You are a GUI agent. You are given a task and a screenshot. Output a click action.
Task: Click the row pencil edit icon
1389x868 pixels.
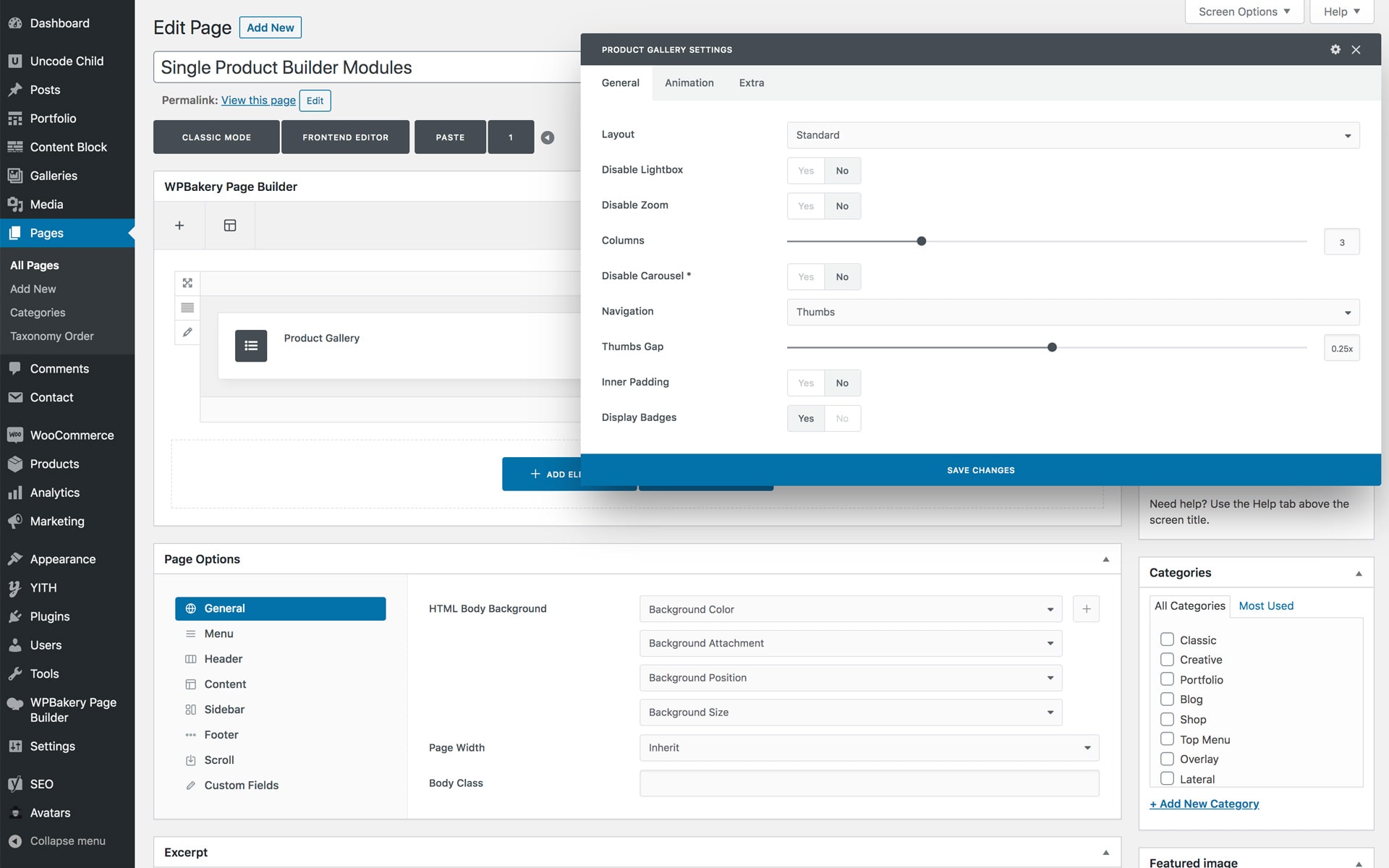pyautogui.click(x=187, y=332)
